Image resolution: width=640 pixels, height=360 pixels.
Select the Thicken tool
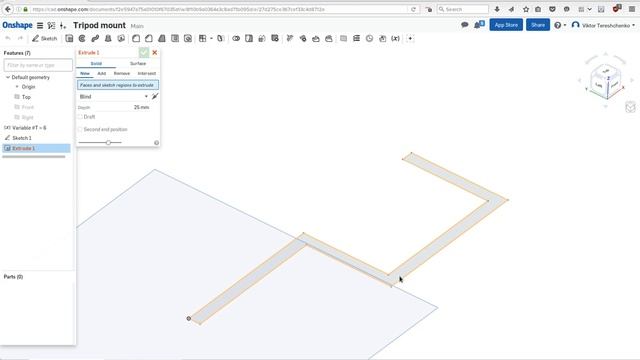click(121, 38)
